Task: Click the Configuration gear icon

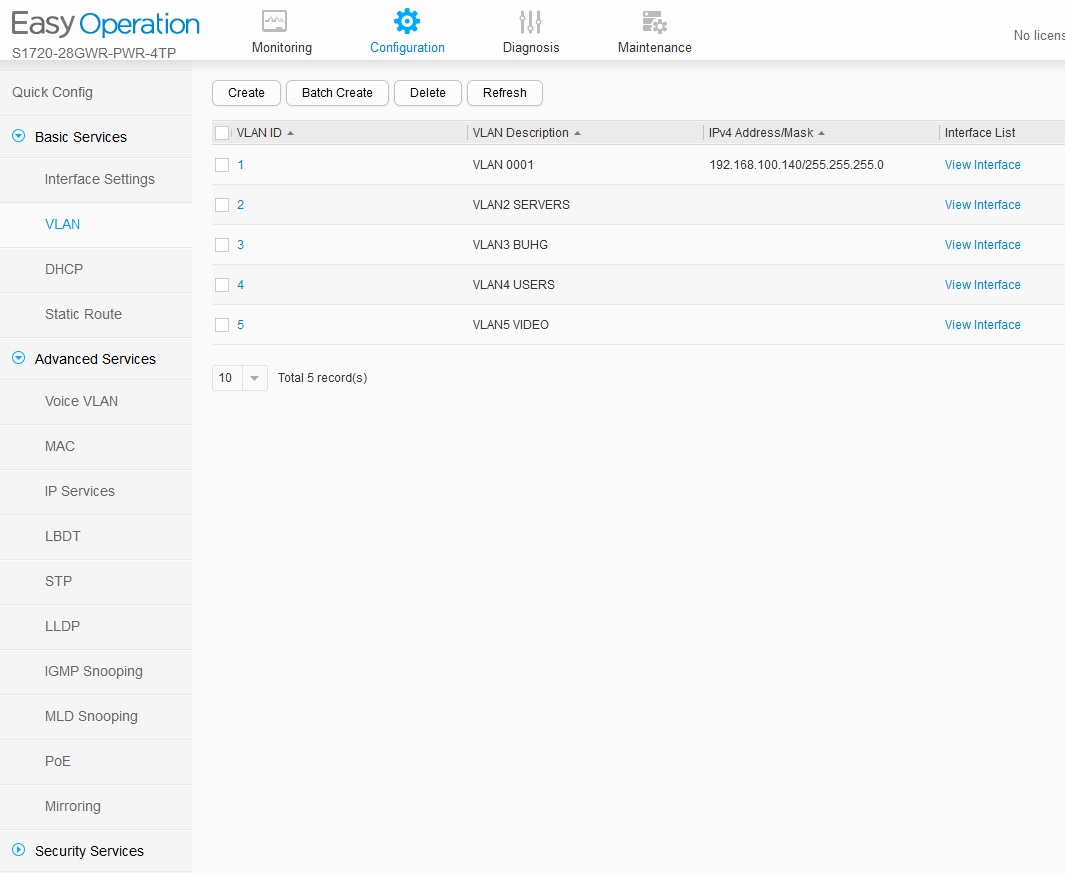Action: click(407, 22)
